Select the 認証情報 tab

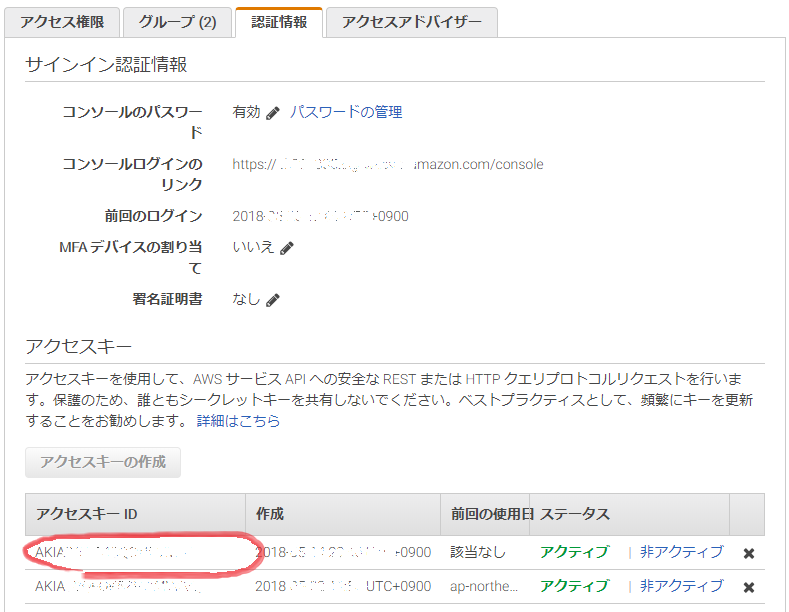point(278,22)
